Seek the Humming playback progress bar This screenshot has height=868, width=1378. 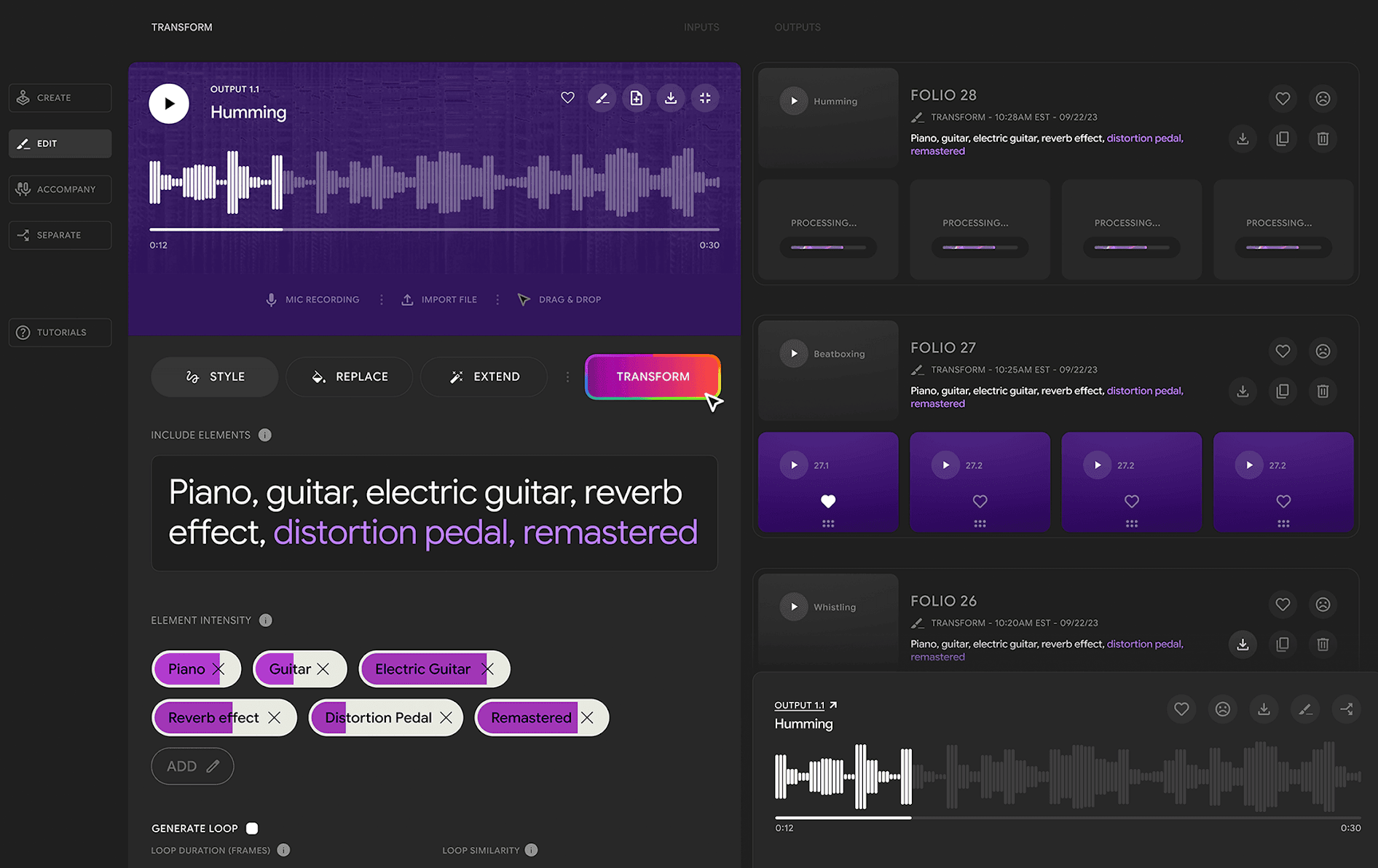coord(433,229)
